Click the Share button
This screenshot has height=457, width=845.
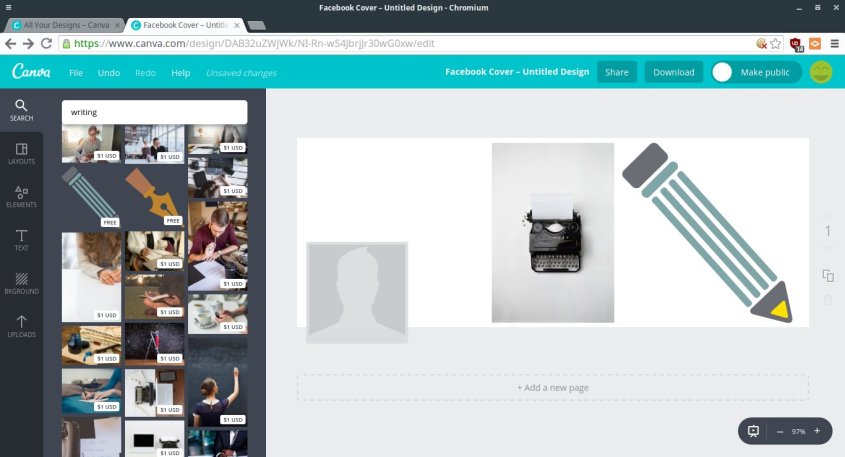616,72
